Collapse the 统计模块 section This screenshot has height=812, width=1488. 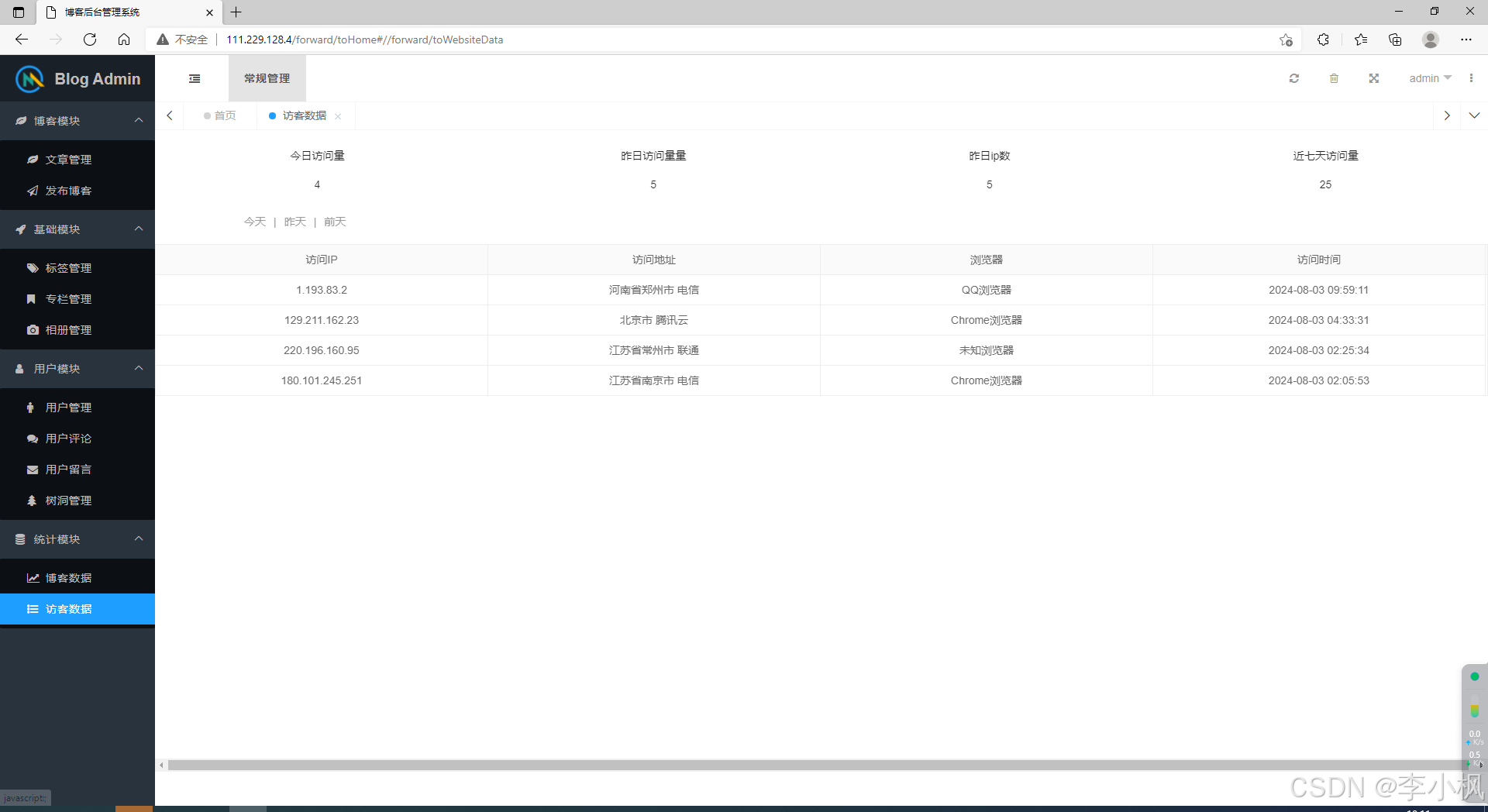(77, 539)
